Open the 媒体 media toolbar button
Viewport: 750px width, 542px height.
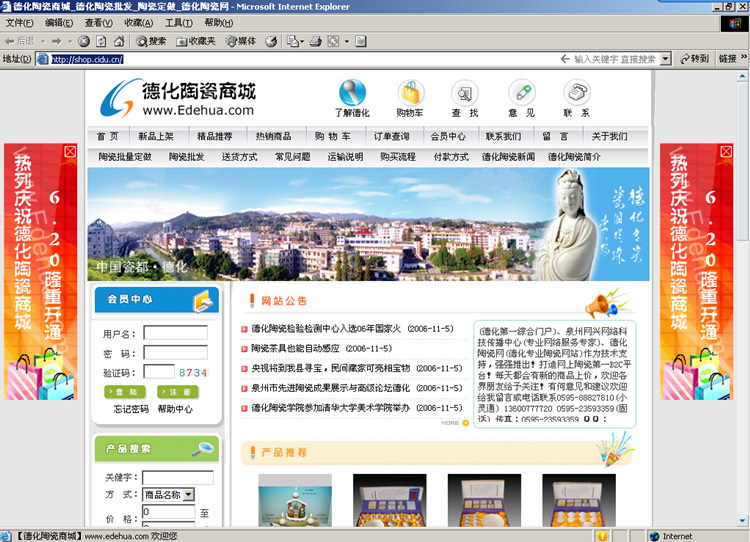click(241, 41)
